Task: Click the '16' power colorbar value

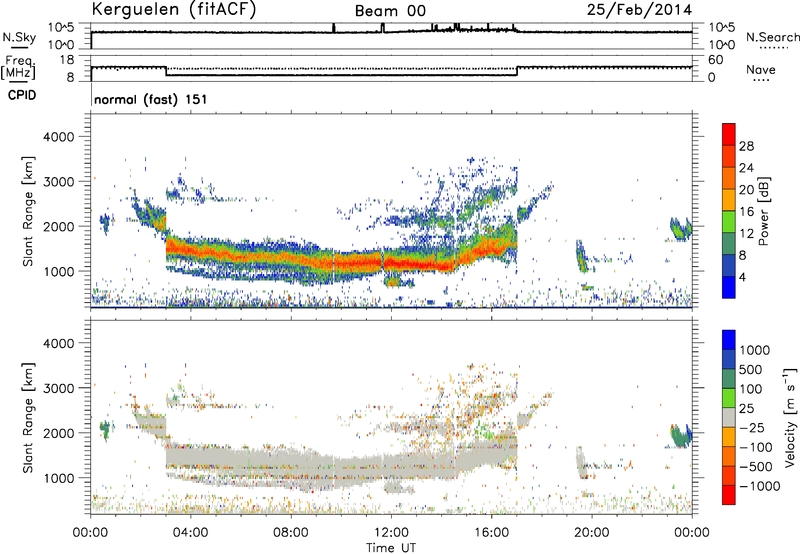Action: coord(746,212)
